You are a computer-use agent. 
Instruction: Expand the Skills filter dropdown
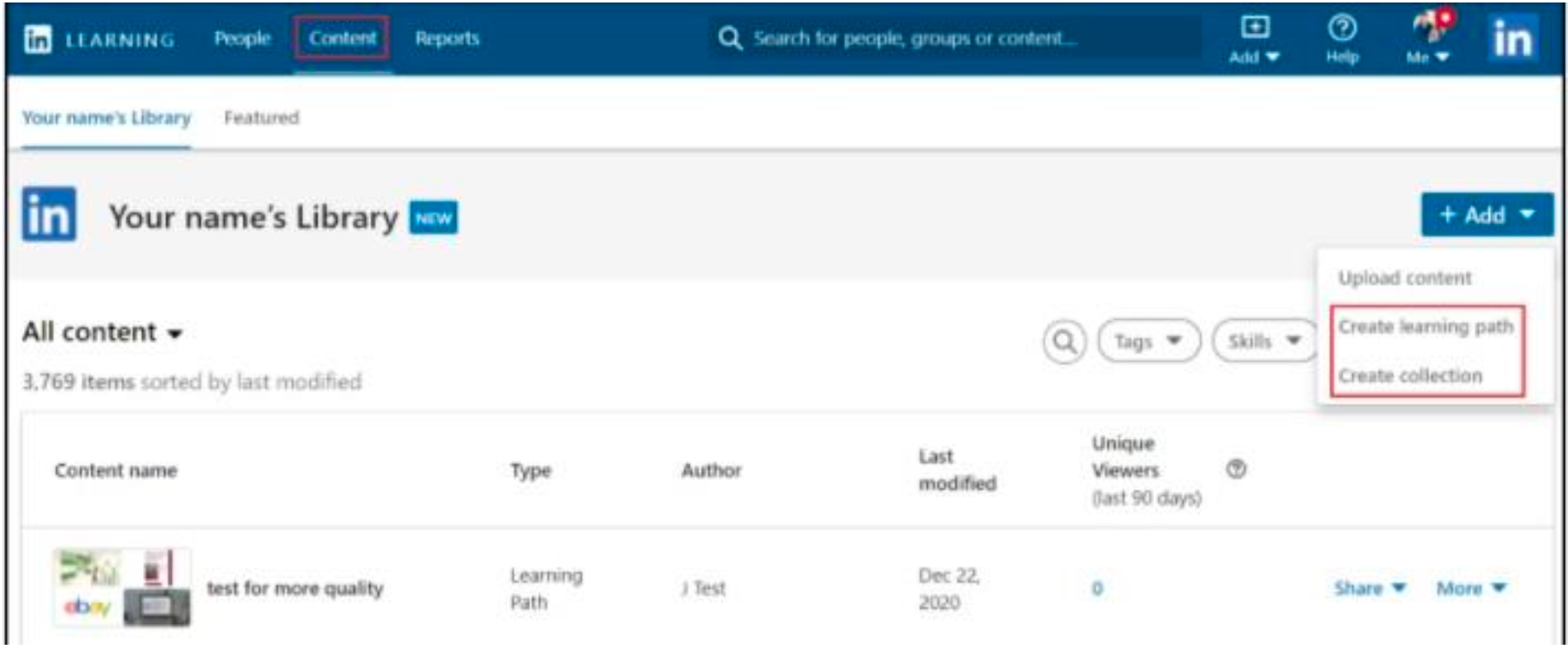point(1263,341)
